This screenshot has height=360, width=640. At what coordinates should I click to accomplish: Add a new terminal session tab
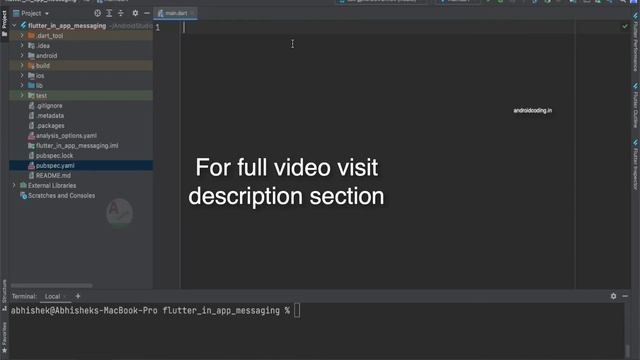78,296
